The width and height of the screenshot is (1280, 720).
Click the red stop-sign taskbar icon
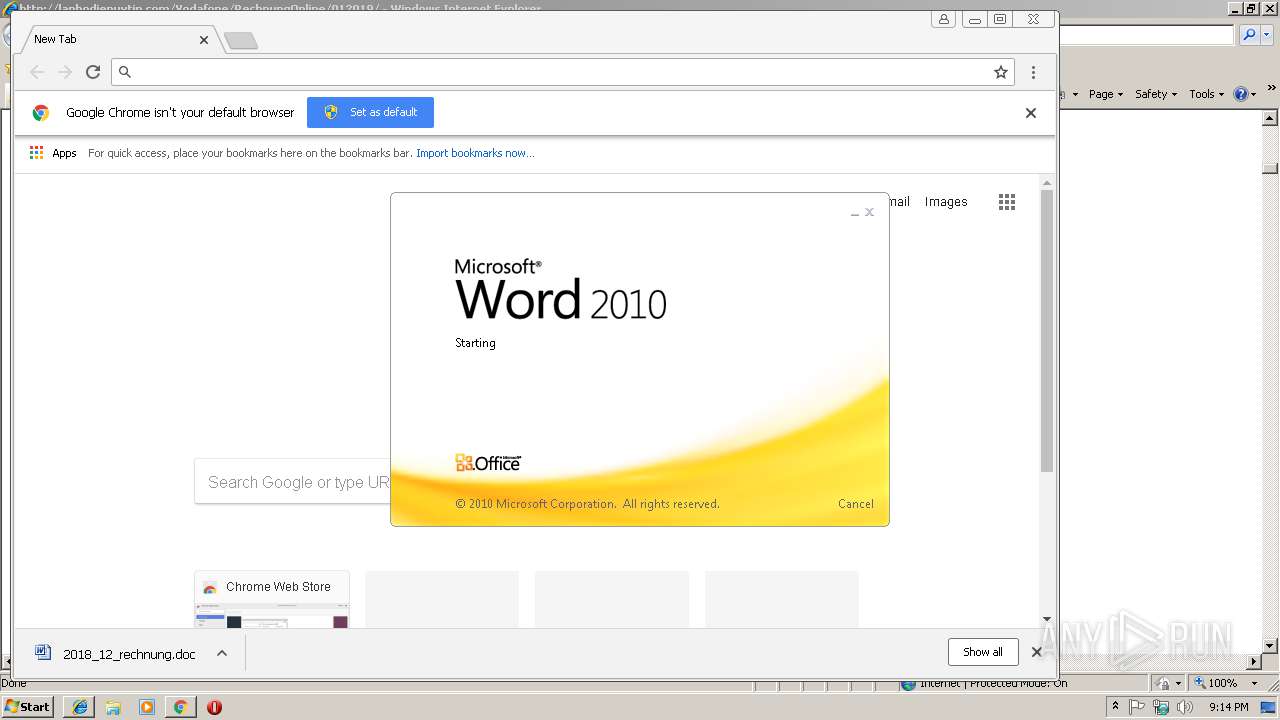point(214,707)
